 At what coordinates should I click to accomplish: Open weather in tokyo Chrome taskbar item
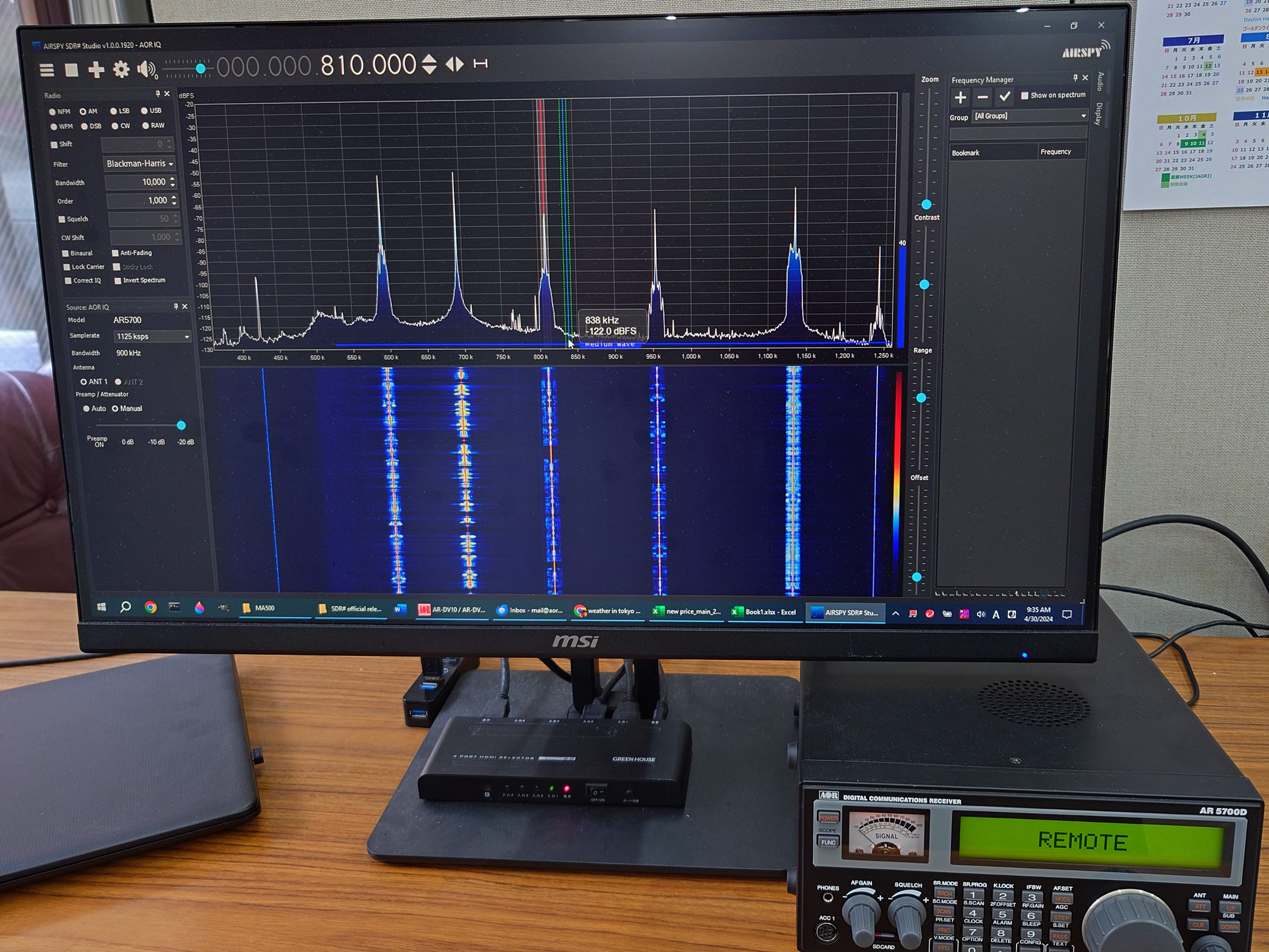pyautogui.click(x=608, y=611)
